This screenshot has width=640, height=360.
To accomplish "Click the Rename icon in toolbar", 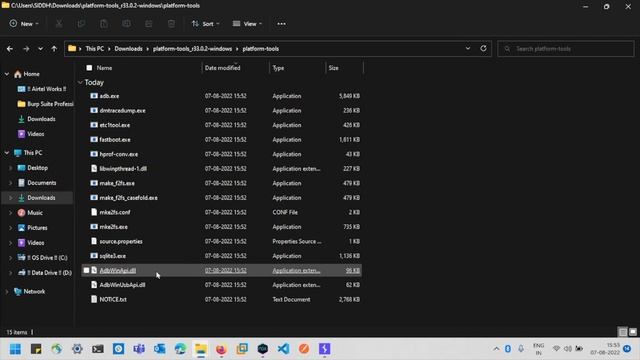I will pyautogui.click(x=126, y=24).
